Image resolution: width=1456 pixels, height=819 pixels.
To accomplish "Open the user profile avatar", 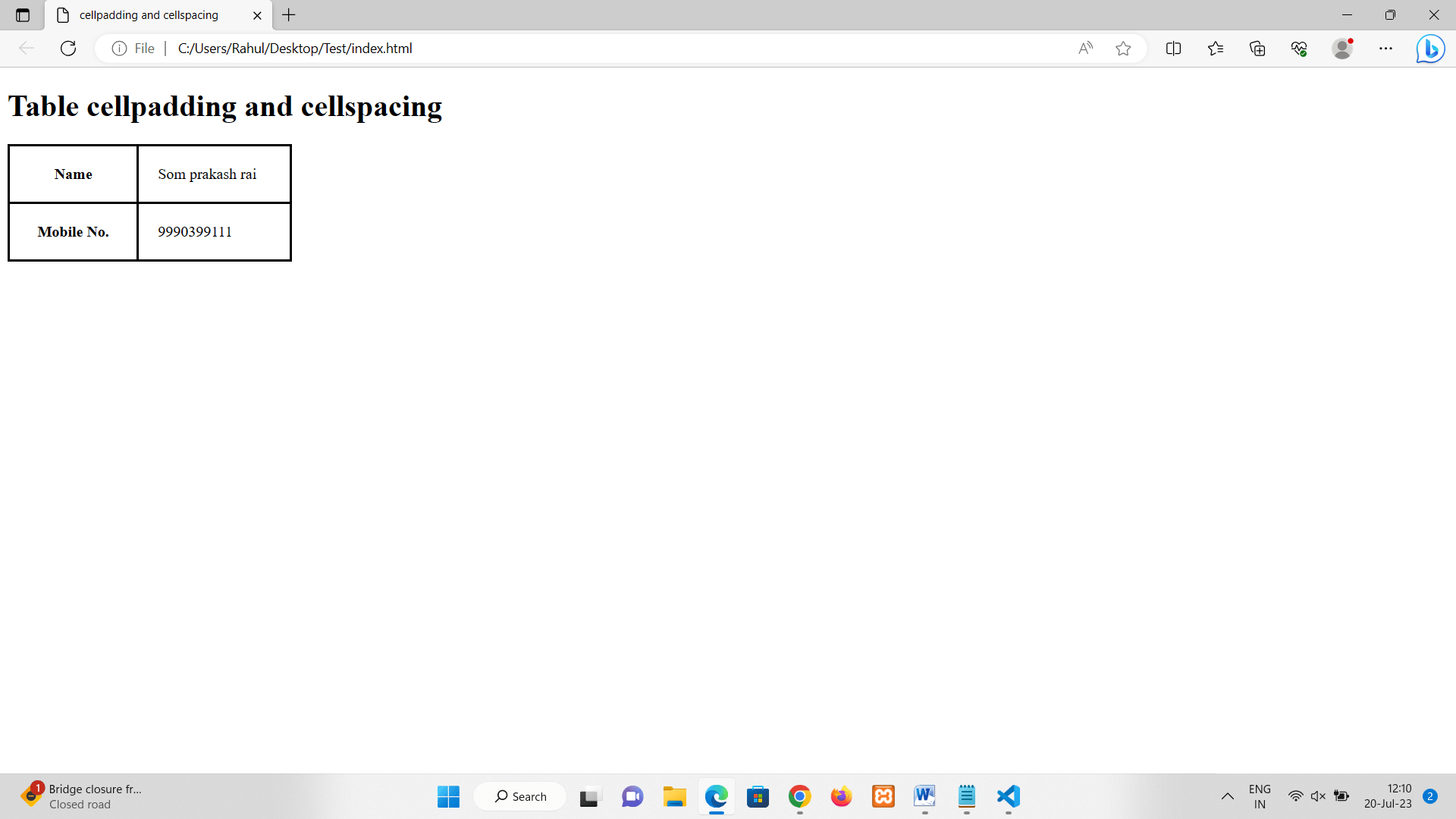I will tap(1342, 49).
